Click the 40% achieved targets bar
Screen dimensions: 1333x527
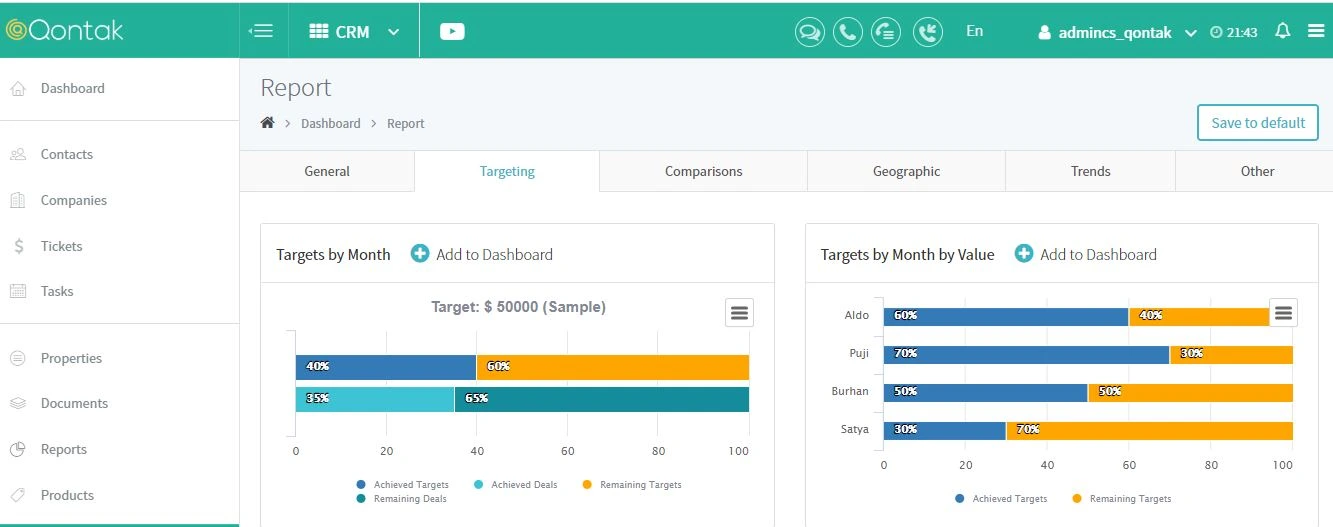pyautogui.click(x=385, y=367)
